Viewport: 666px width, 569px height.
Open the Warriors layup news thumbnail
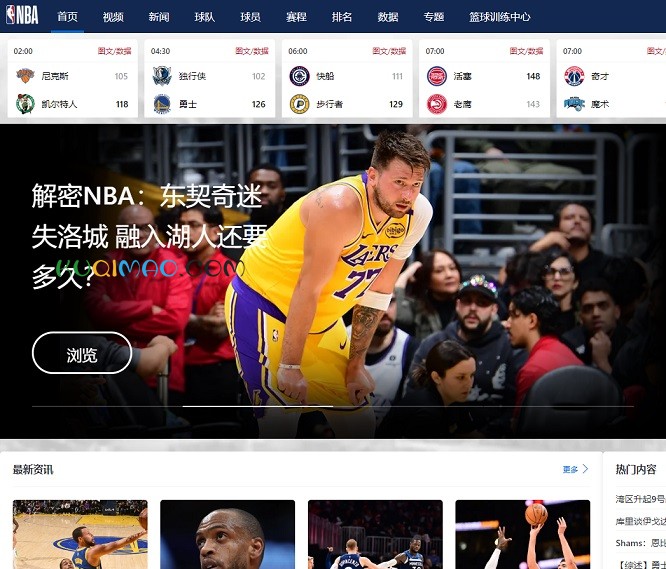pos(80,534)
